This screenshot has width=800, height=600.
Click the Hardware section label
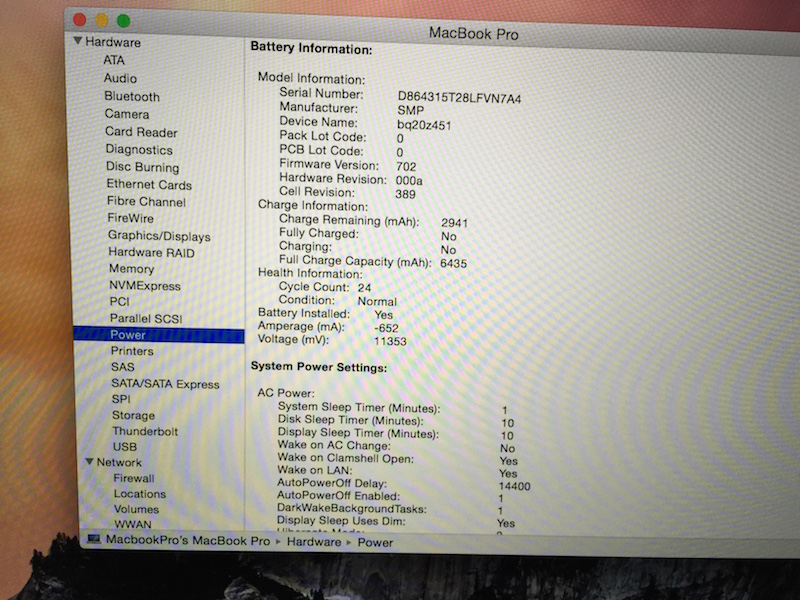click(113, 42)
